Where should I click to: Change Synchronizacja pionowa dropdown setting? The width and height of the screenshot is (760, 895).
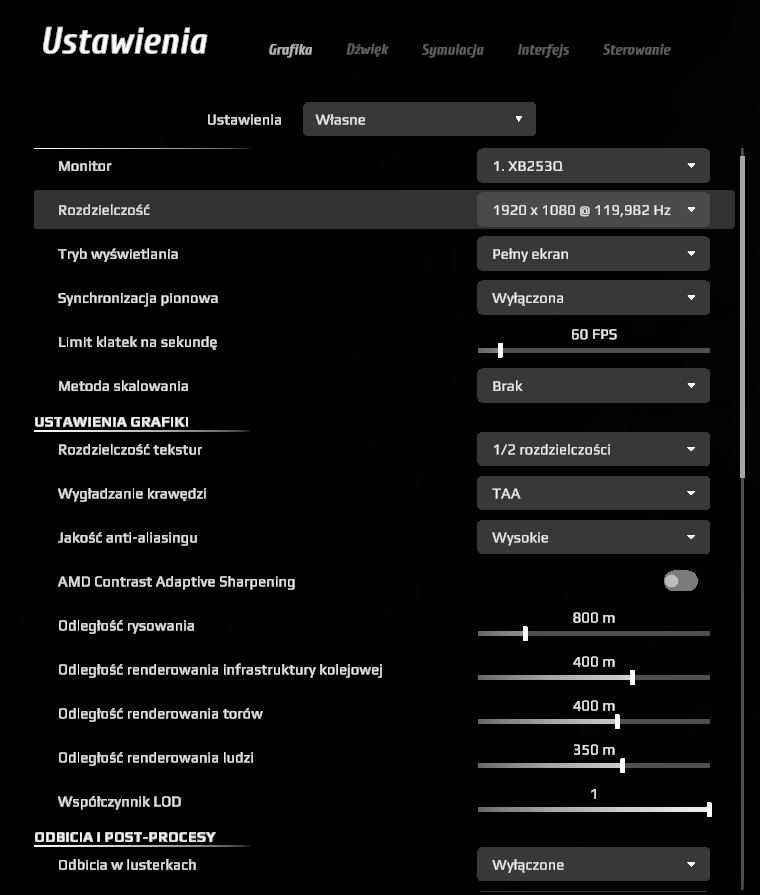coord(593,298)
